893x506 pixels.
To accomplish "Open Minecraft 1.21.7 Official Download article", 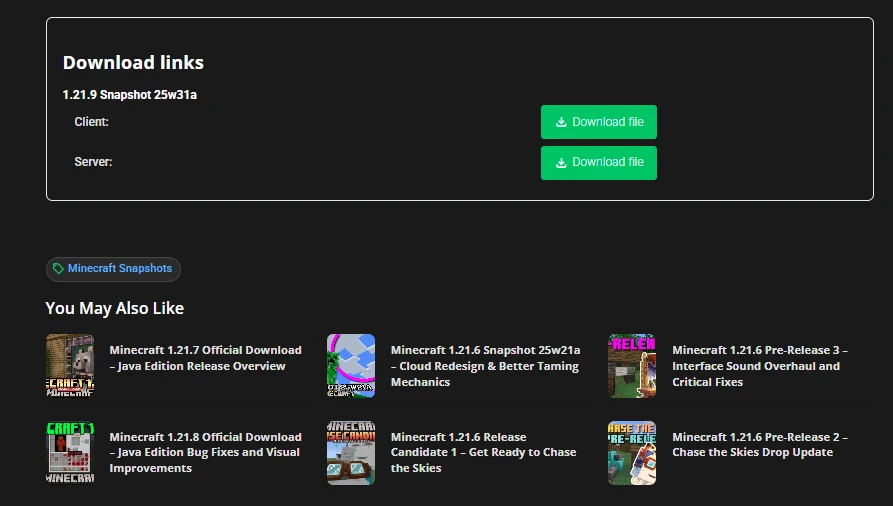I will pos(206,358).
